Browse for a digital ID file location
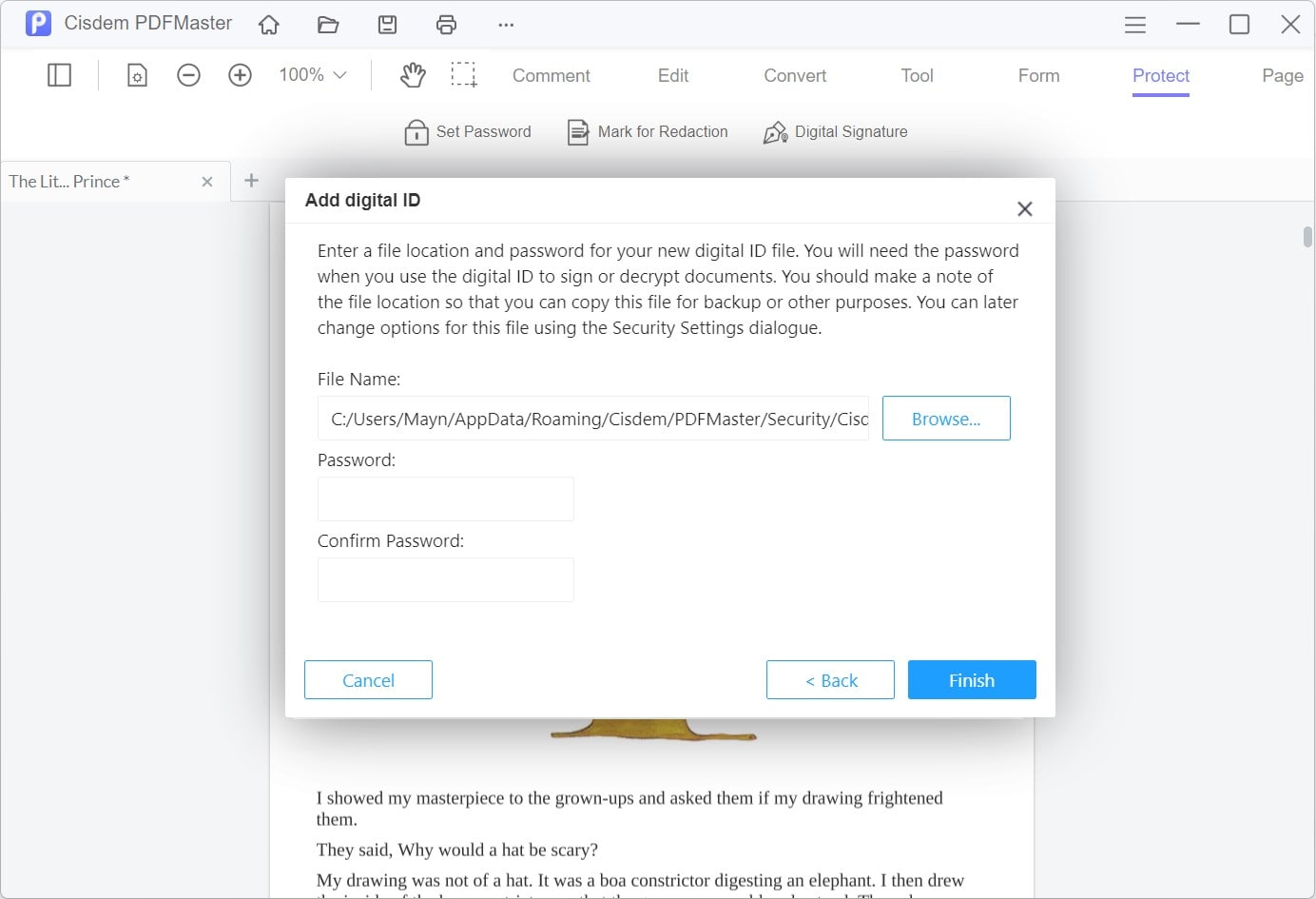This screenshot has width=1316, height=899. click(945, 418)
